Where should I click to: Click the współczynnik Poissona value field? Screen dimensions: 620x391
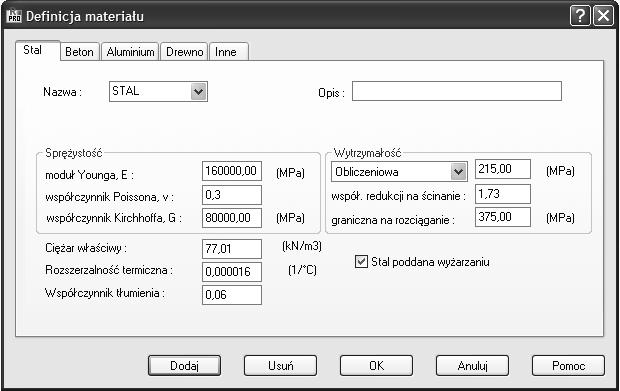[x=232, y=195]
